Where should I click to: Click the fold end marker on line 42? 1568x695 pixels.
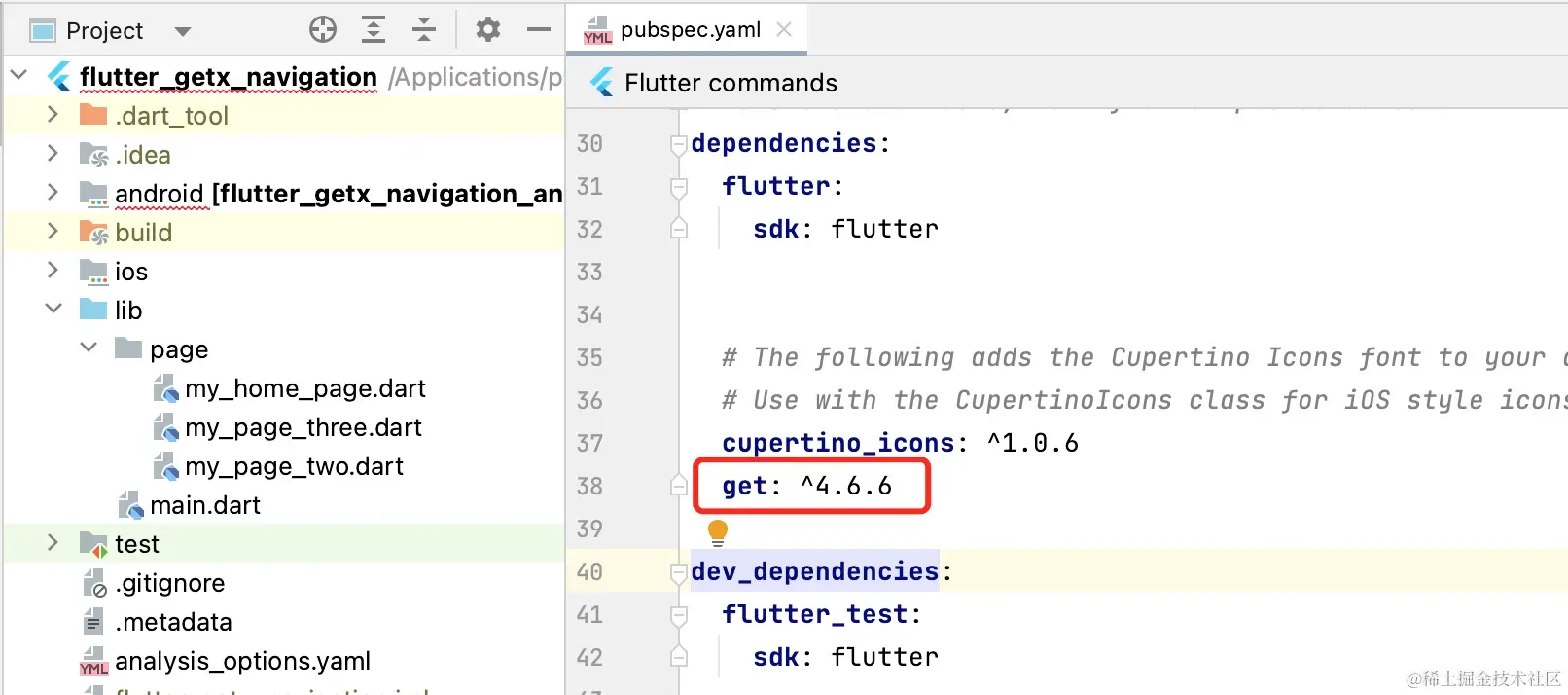click(679, 657)
